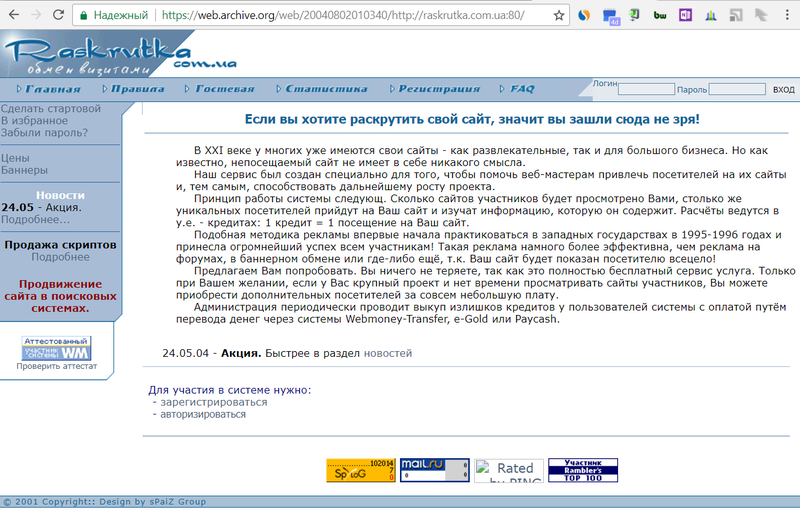Go back with browser back arrow
The width and height of the screenshot is (800, 514).
coord(14,15)
